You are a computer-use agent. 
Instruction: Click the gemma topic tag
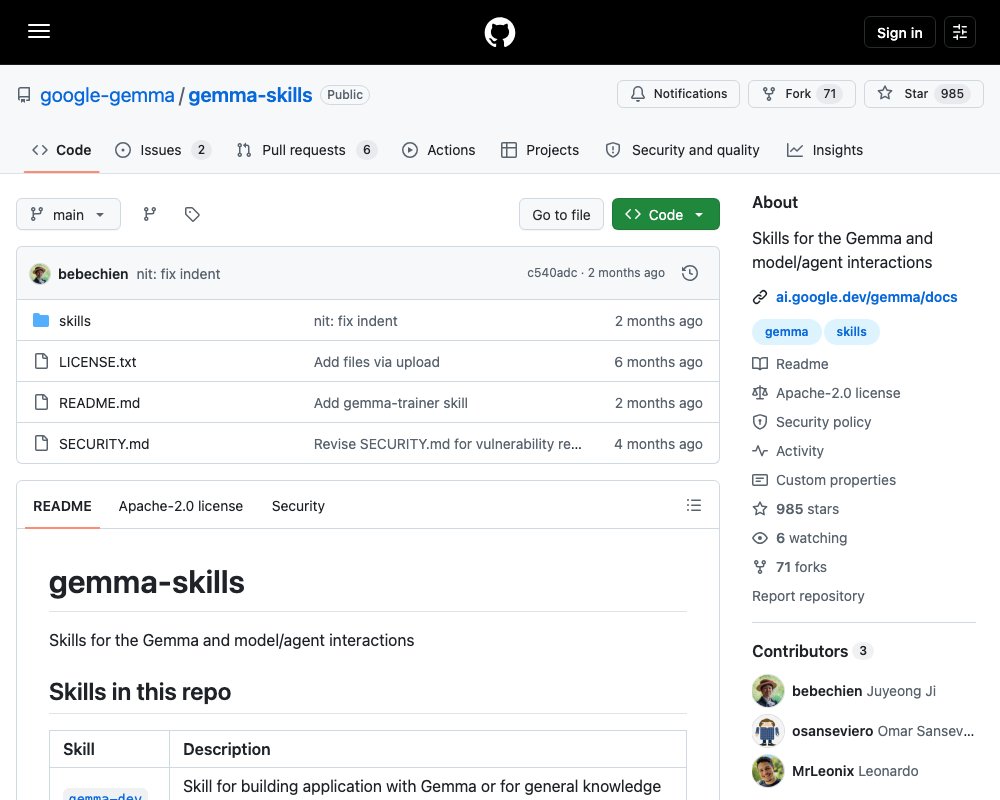[786, 332]
